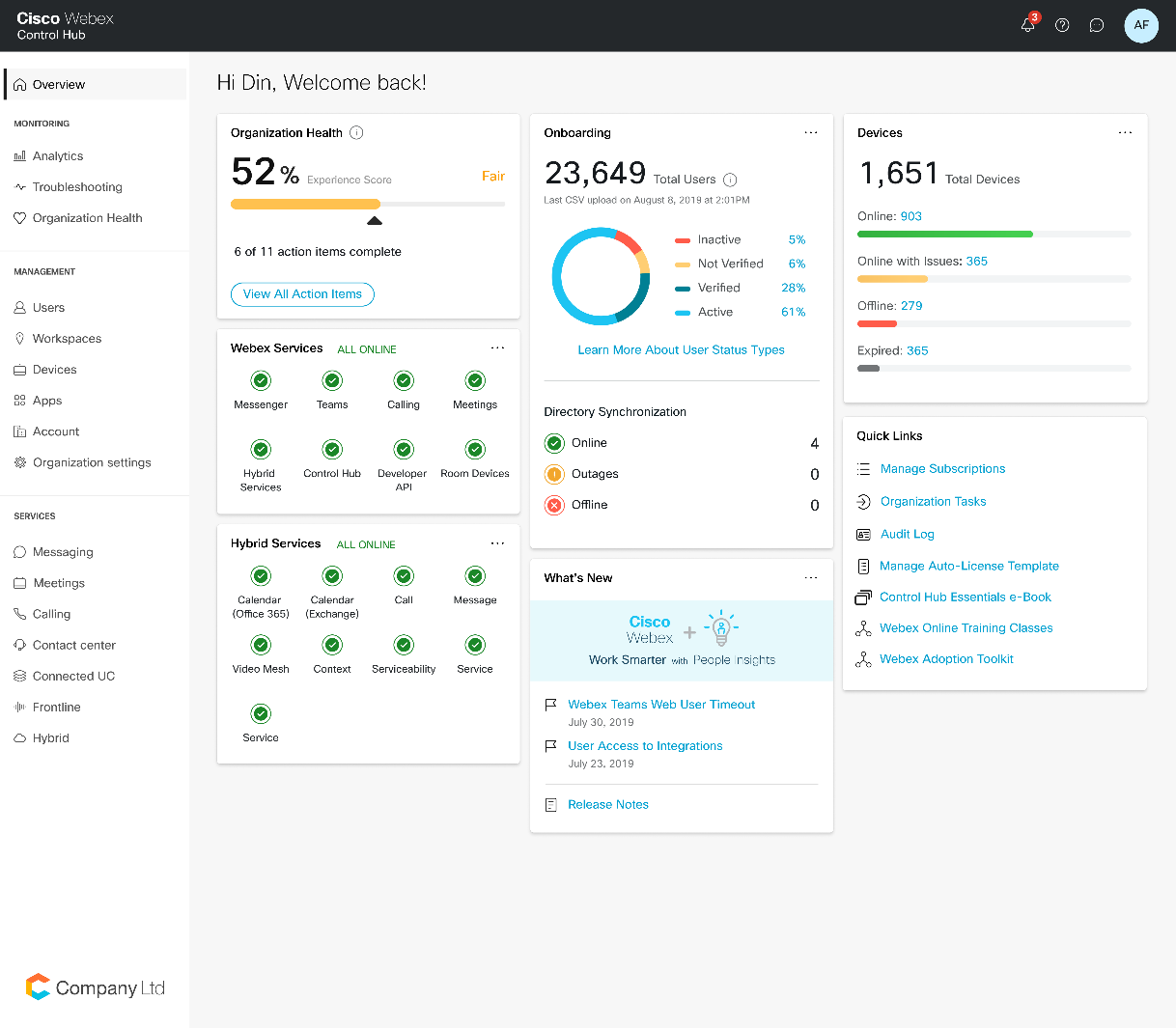1176x1028 pixels.
Task: Select Overview in the sidebar
Action: 96,84
